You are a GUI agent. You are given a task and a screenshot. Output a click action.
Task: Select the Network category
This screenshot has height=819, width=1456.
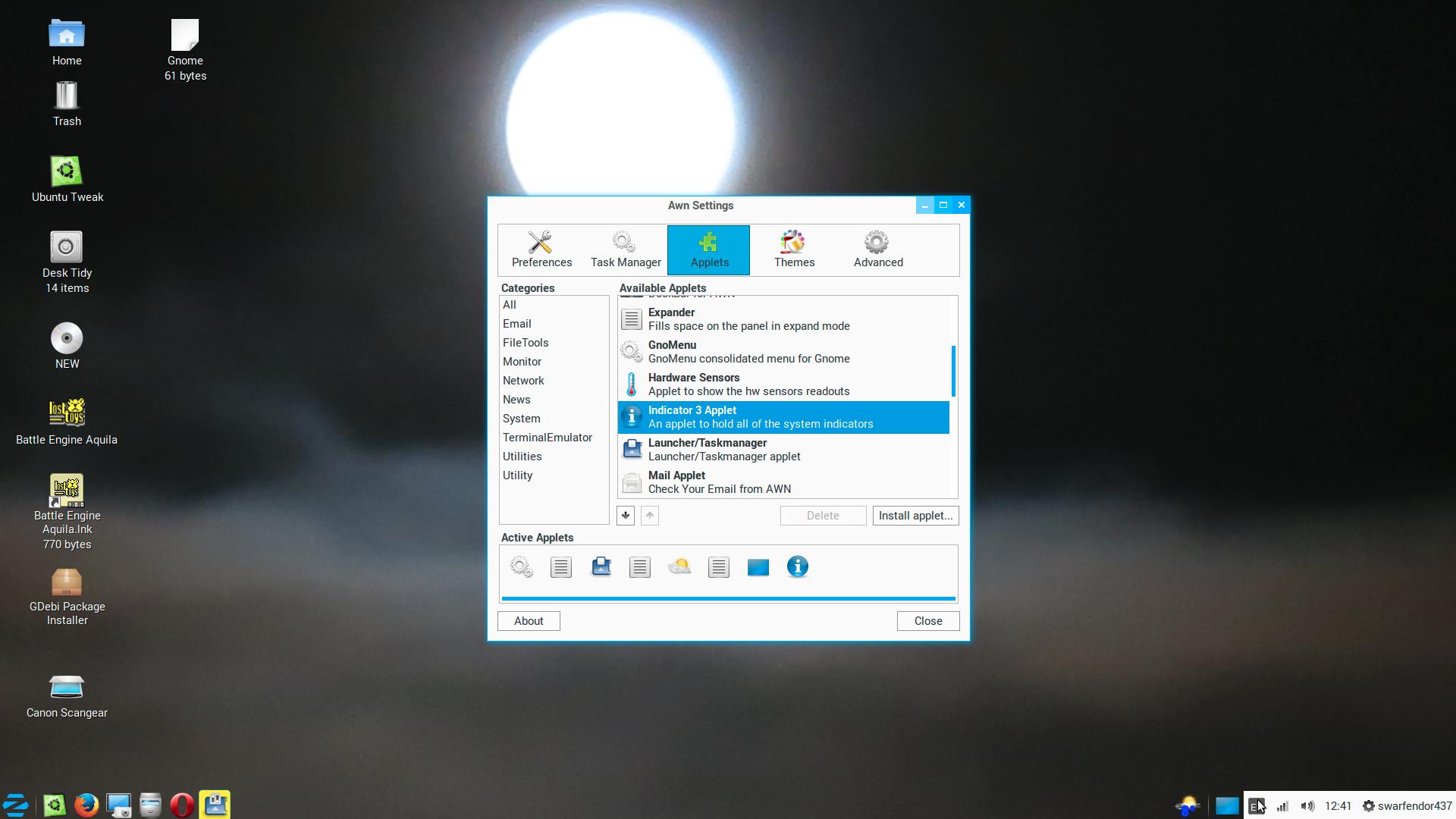click(x=554, y=381)
